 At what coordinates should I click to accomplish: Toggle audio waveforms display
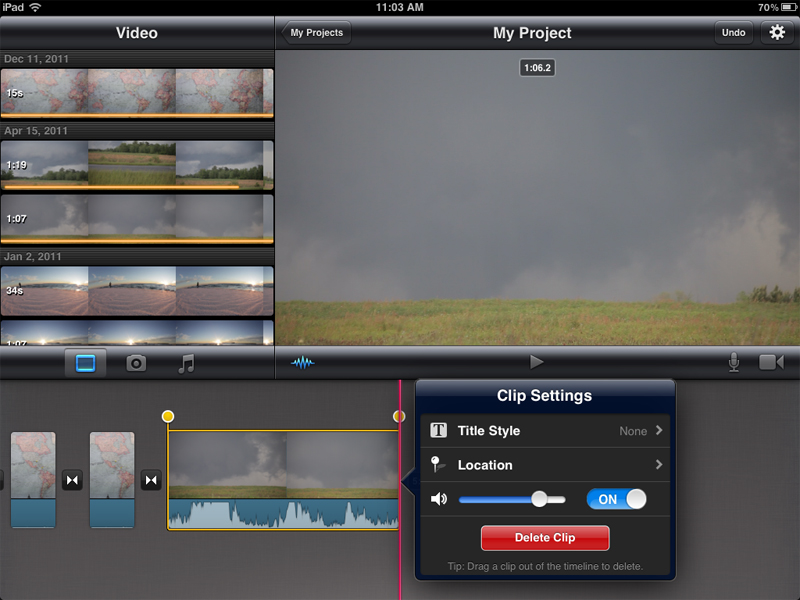303,363
